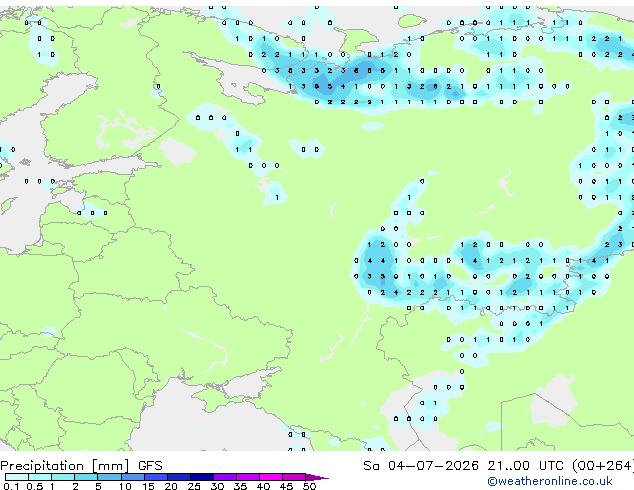Click the 15–20 mm legend color swatch
The height and width of the screenshot is (490, 634).
pyautogui.click(x=155, y=477)
